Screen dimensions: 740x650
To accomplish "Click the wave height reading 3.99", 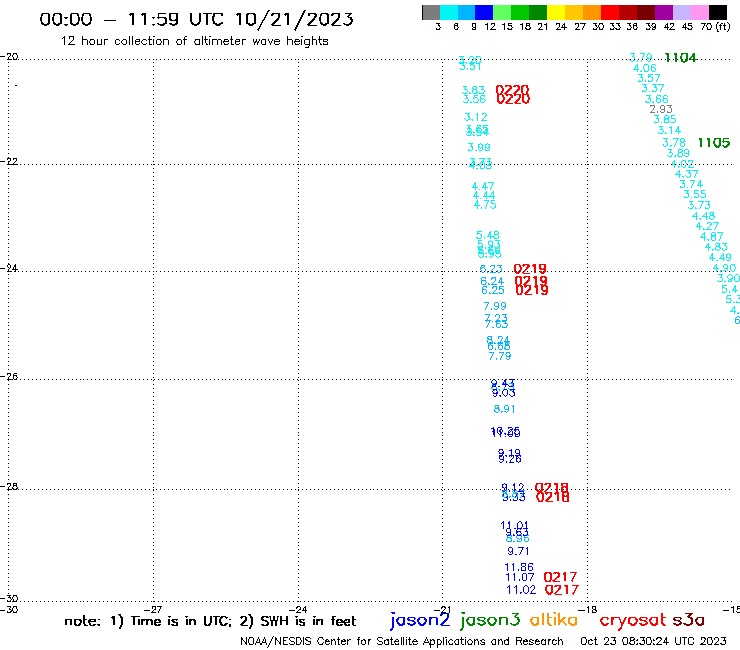I will pyautogui.click(x=479, y=147).
